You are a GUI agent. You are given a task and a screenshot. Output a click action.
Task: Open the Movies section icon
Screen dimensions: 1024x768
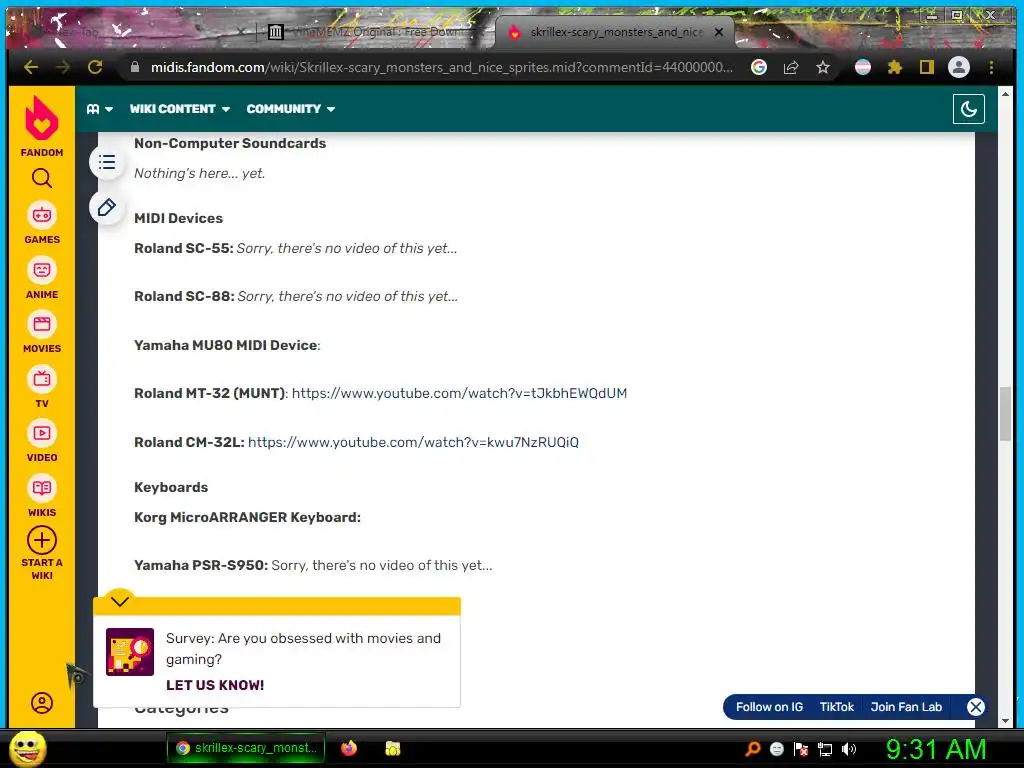click(x=42, y=324)
